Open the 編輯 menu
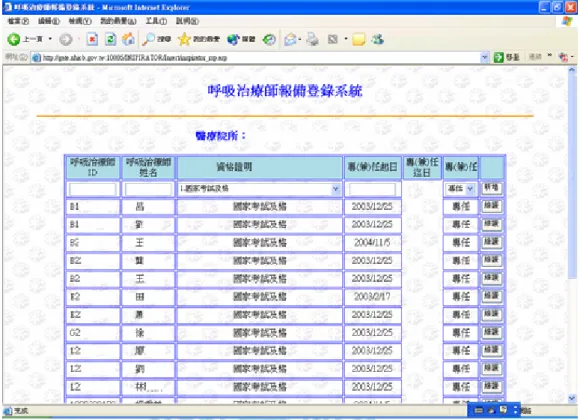This screenshot has width=580, height=420. (48, 21)
